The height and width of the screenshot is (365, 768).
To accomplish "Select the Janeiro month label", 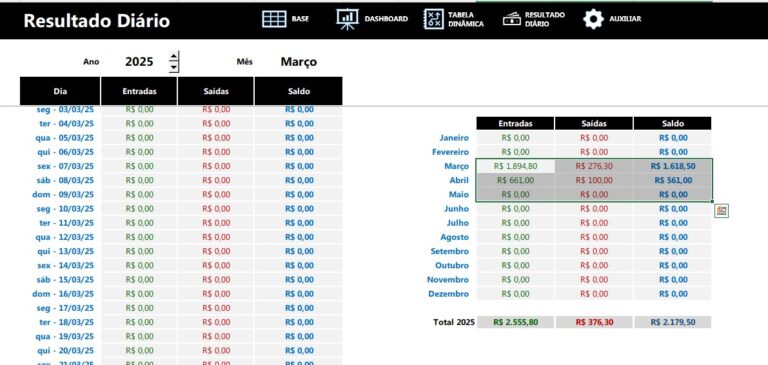I will 454,138.
